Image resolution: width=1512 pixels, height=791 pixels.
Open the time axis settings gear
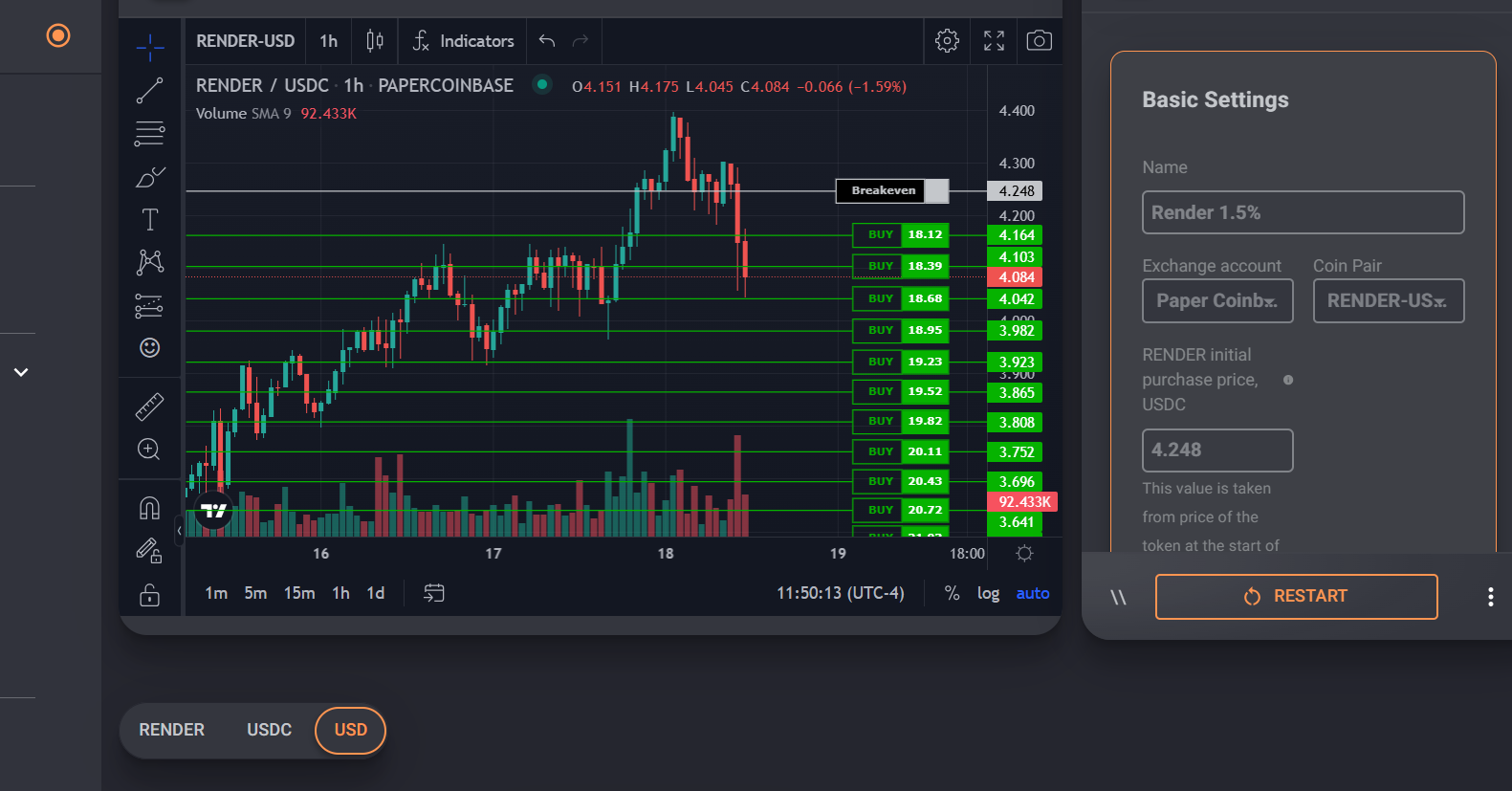[x=1024, y=554]
